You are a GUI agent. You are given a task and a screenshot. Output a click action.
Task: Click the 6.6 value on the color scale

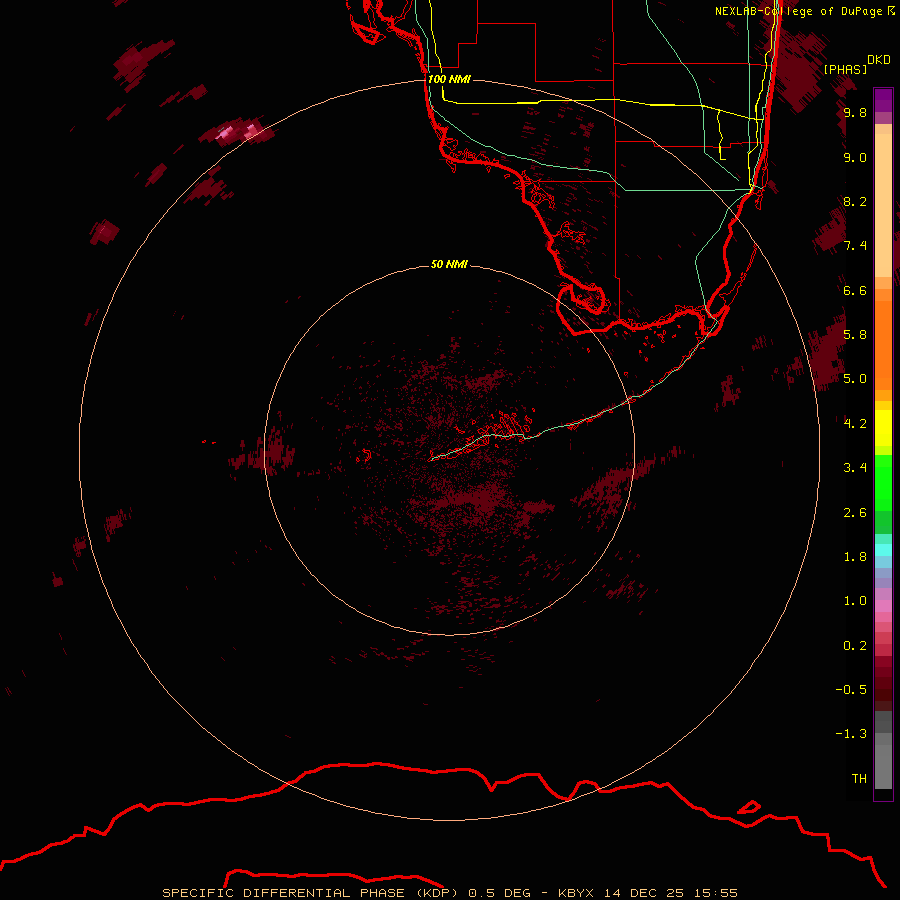tap(855, 291)
